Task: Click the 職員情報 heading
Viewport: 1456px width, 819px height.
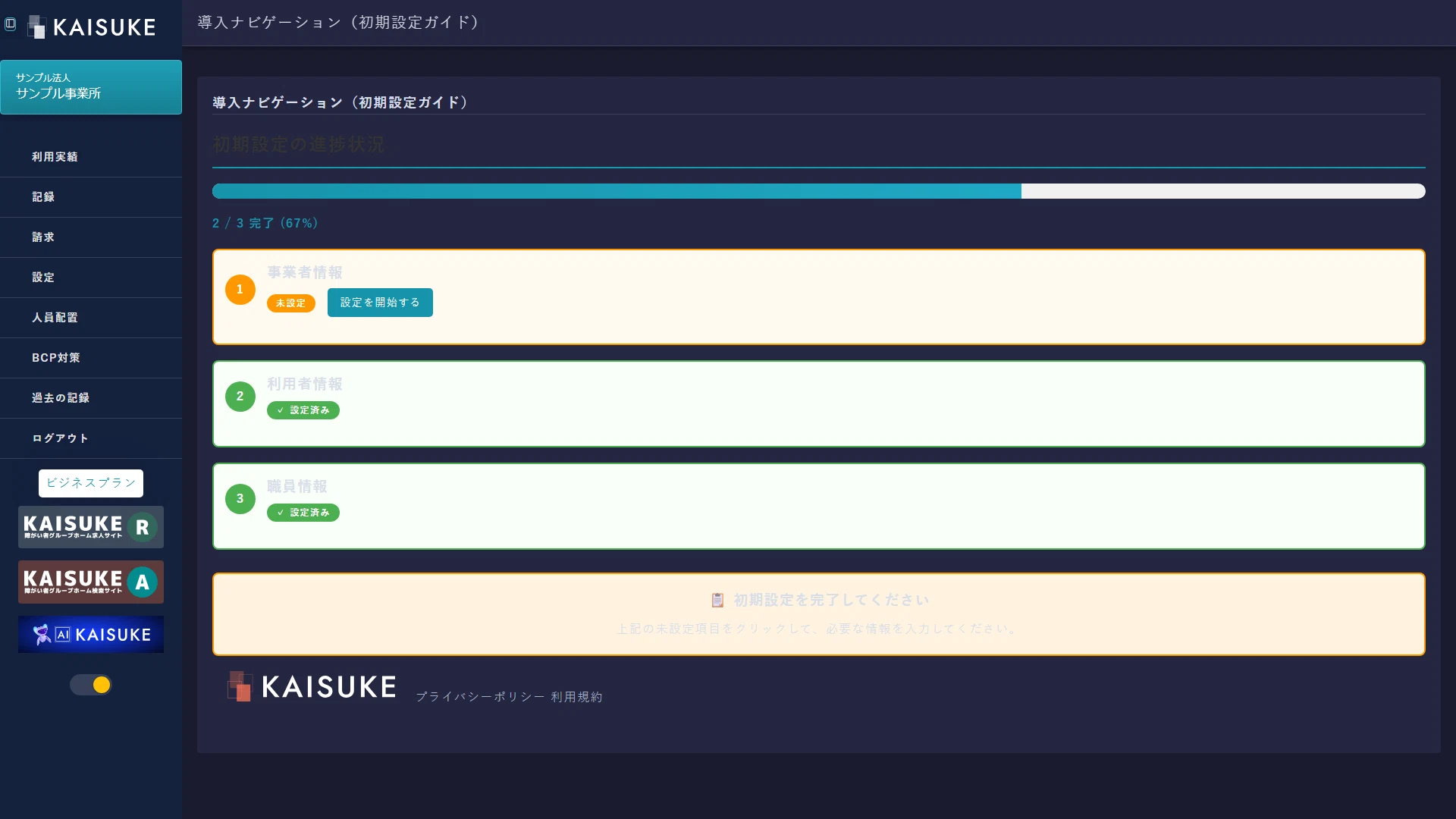Action: pyautogui.click(x=297, y=487)
